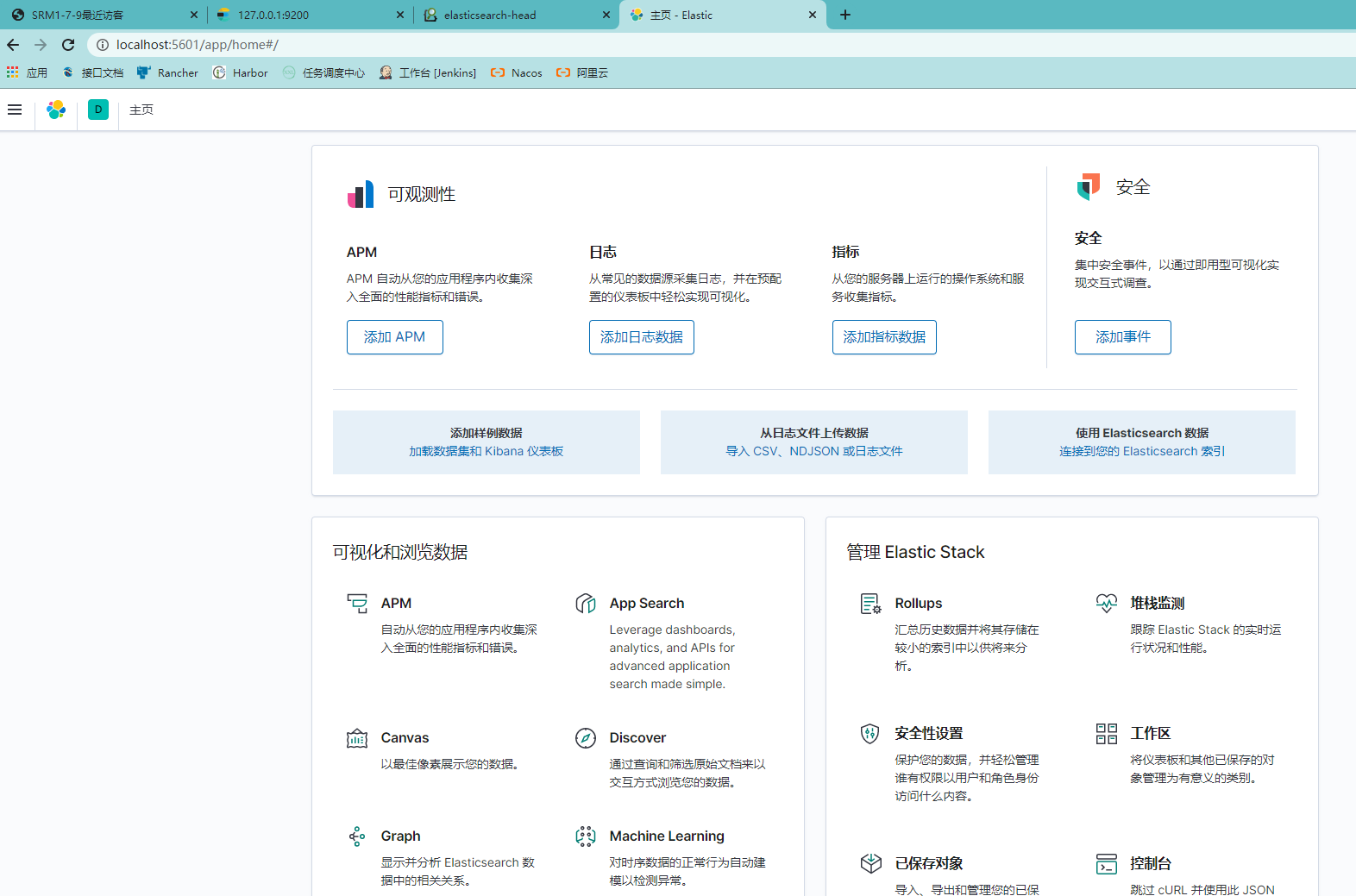Image resolution: width=1356 pixels, height=896 pixels.
Task: Open the Rancher bookmark
Action: point(168,73)
